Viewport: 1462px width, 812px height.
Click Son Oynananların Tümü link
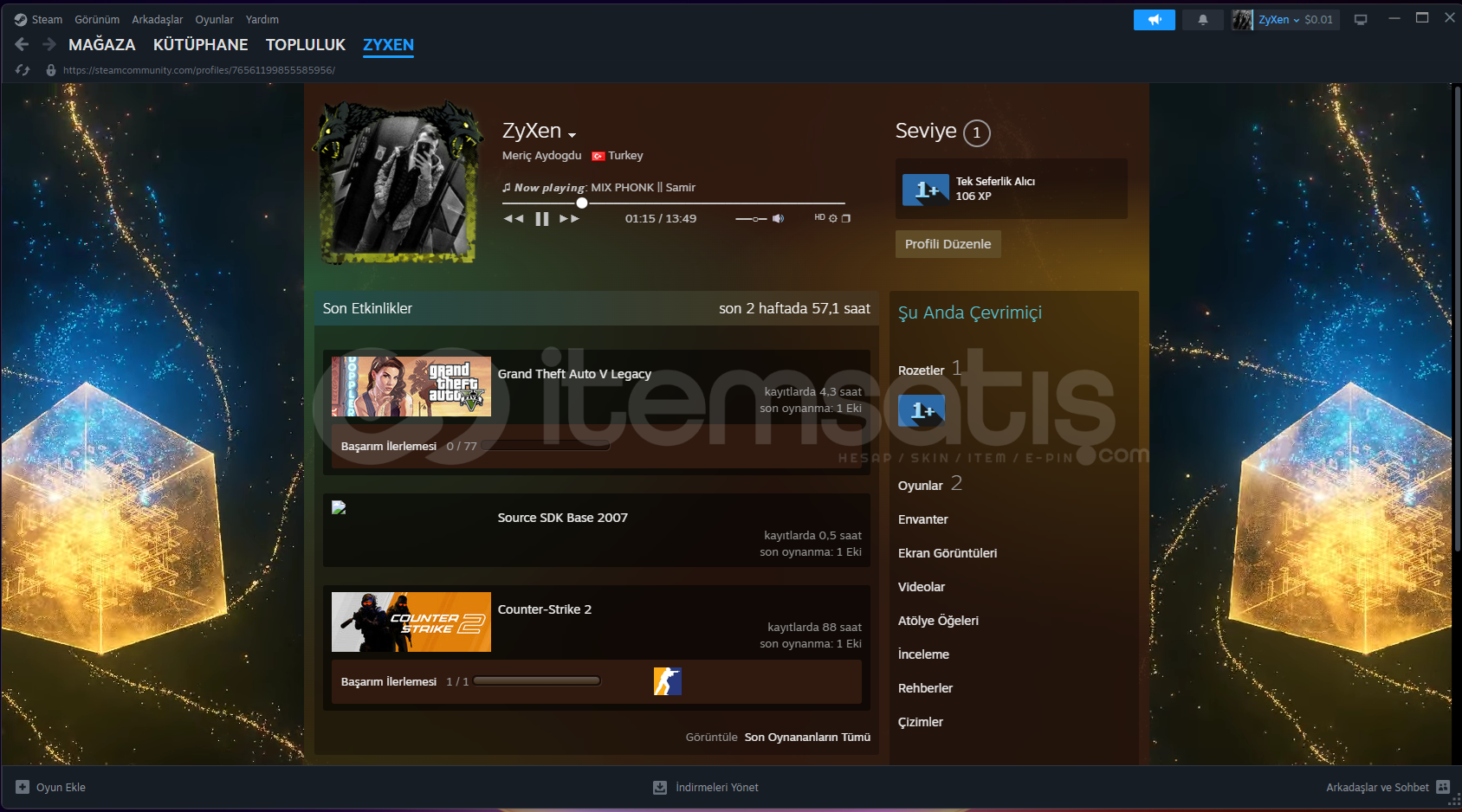coord(808,738)
